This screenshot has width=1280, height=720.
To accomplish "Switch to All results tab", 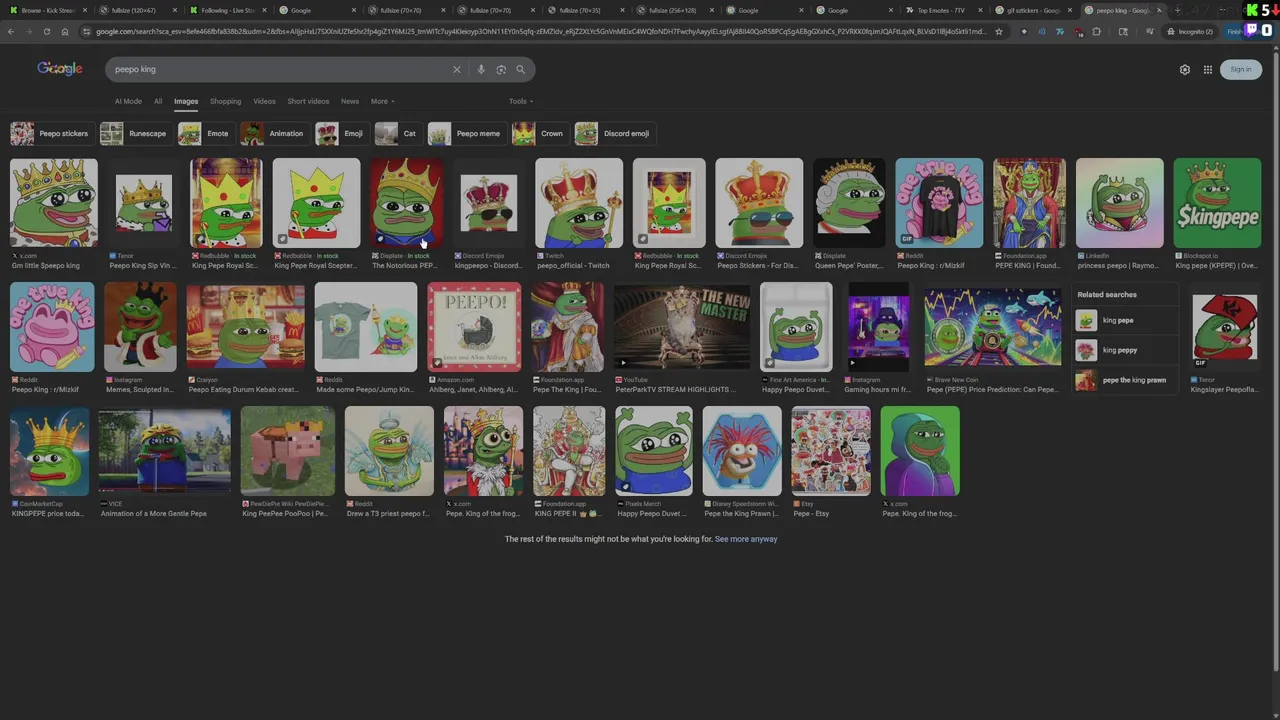I will point(158,101).
